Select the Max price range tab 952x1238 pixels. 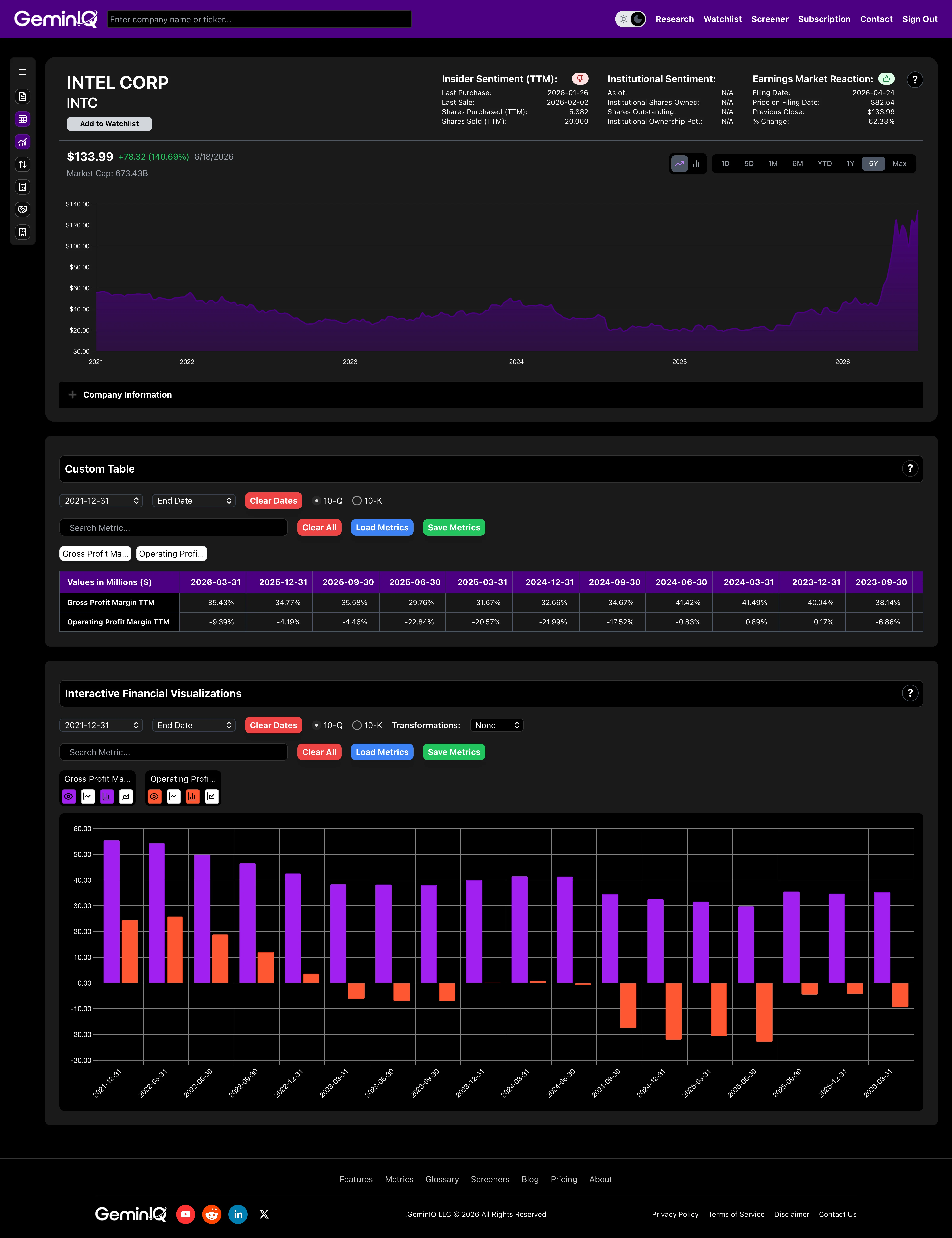point(899,164)
